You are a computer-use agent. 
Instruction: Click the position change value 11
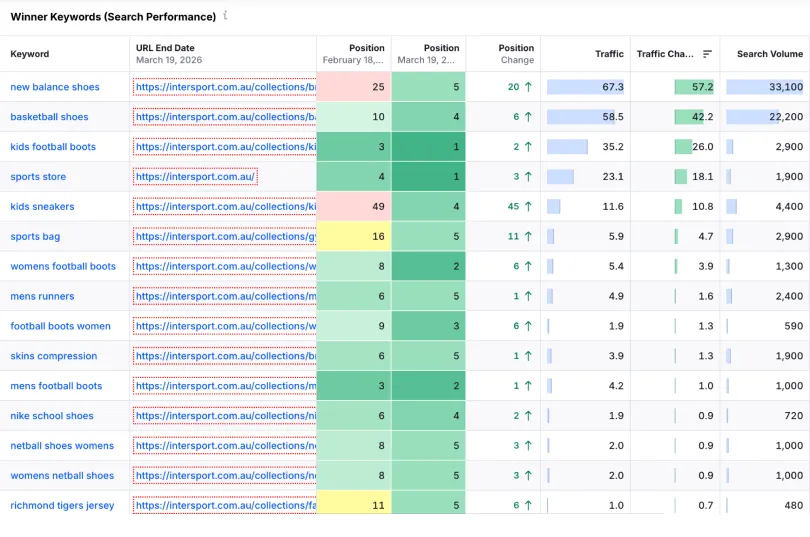(513, 236)
